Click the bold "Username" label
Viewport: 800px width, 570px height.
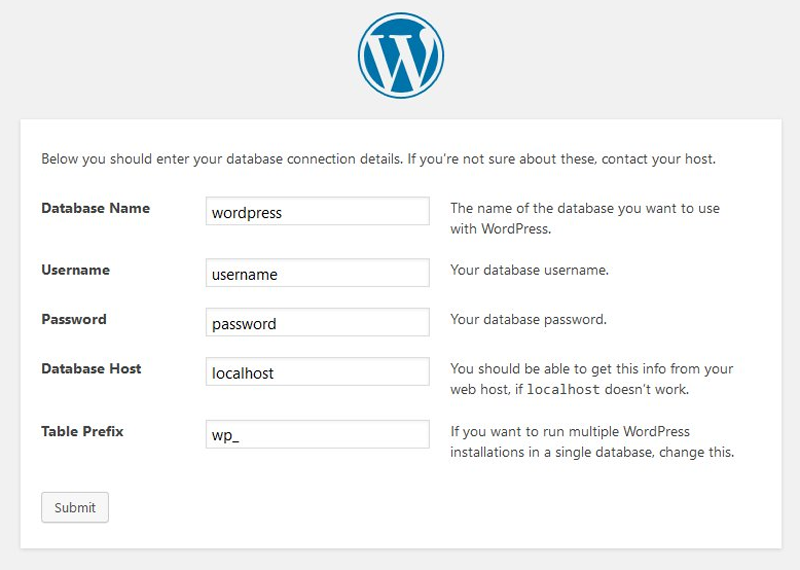75,270
